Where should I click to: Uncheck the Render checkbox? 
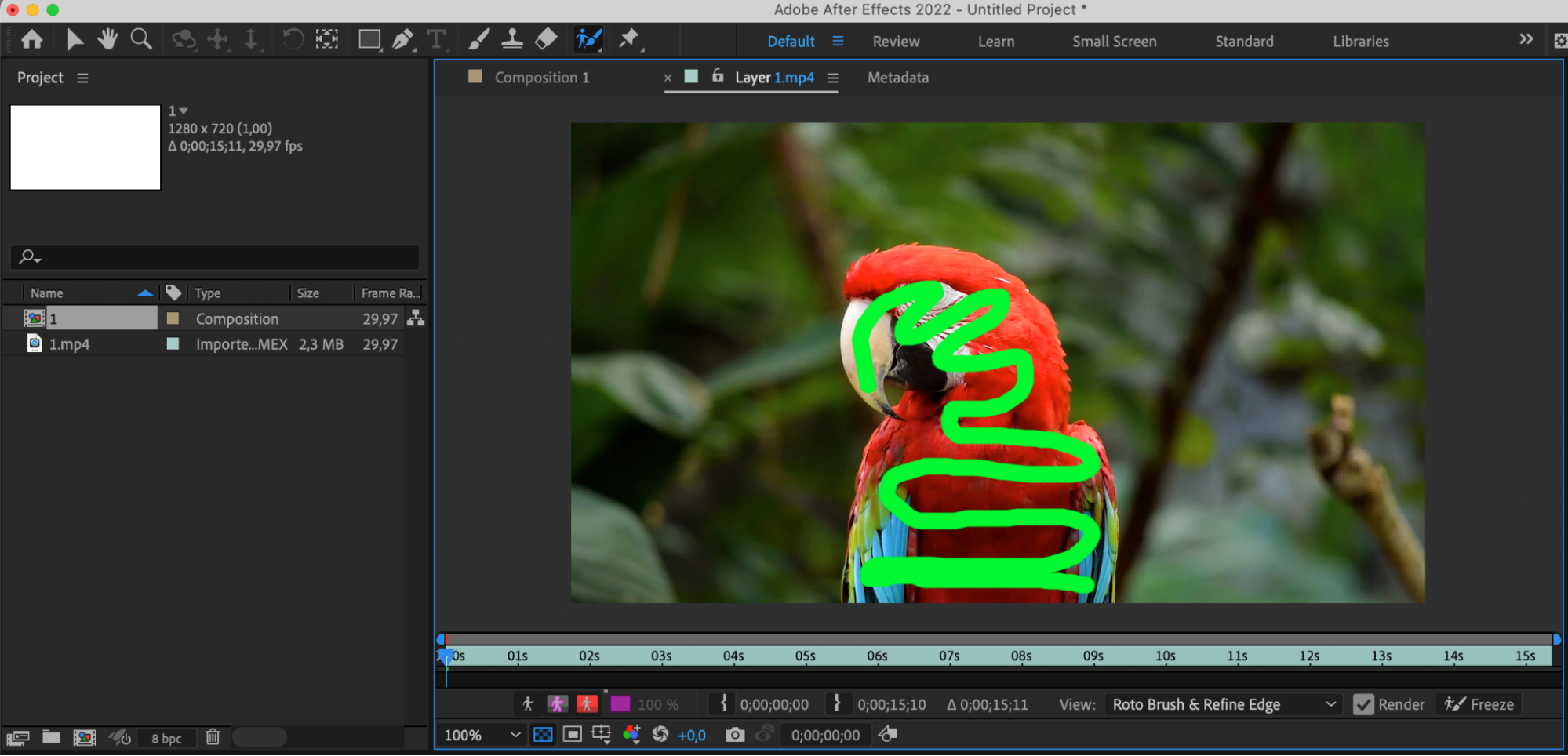1364,704
